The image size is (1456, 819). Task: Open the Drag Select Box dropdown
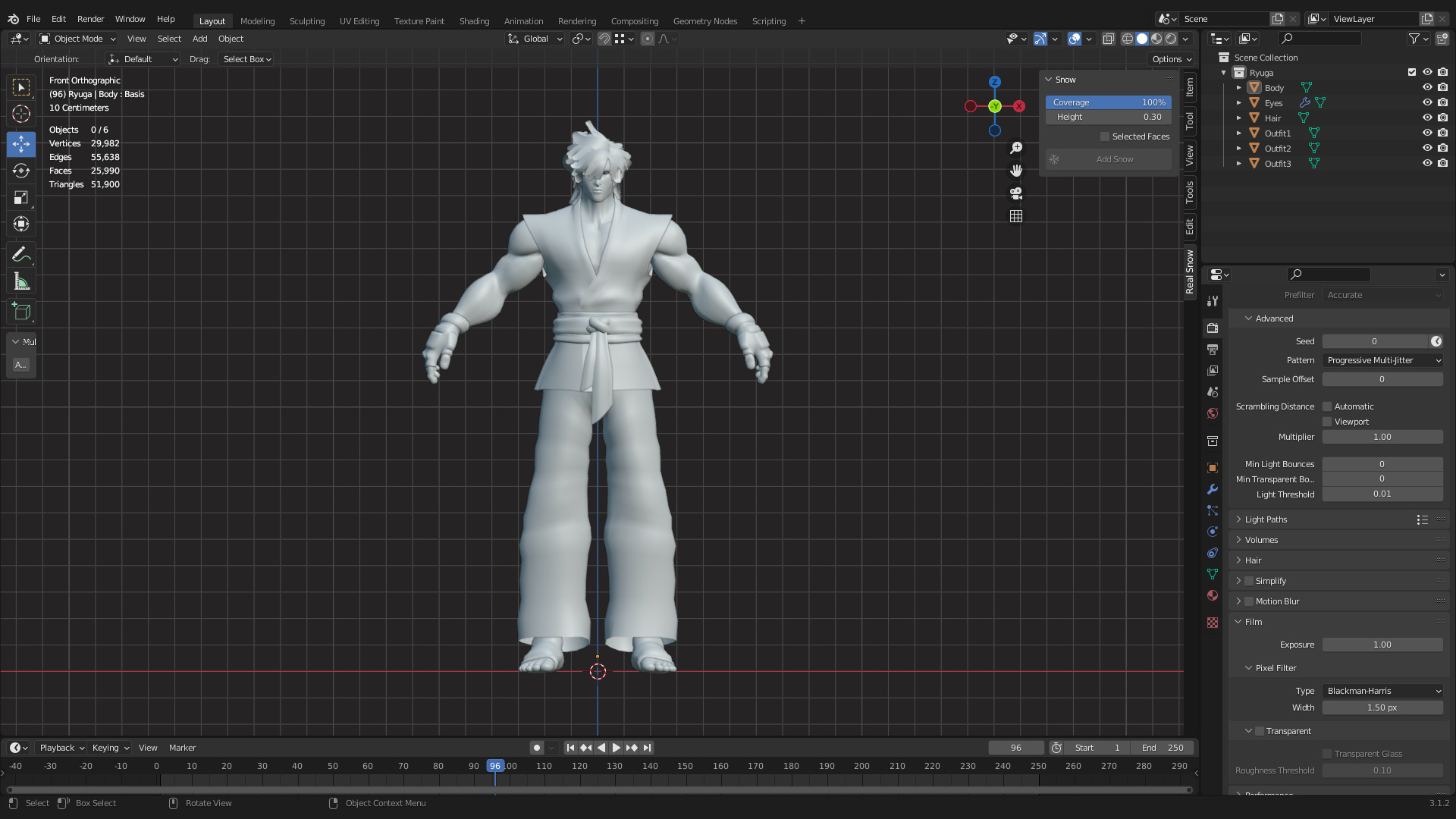click(246, 59)
